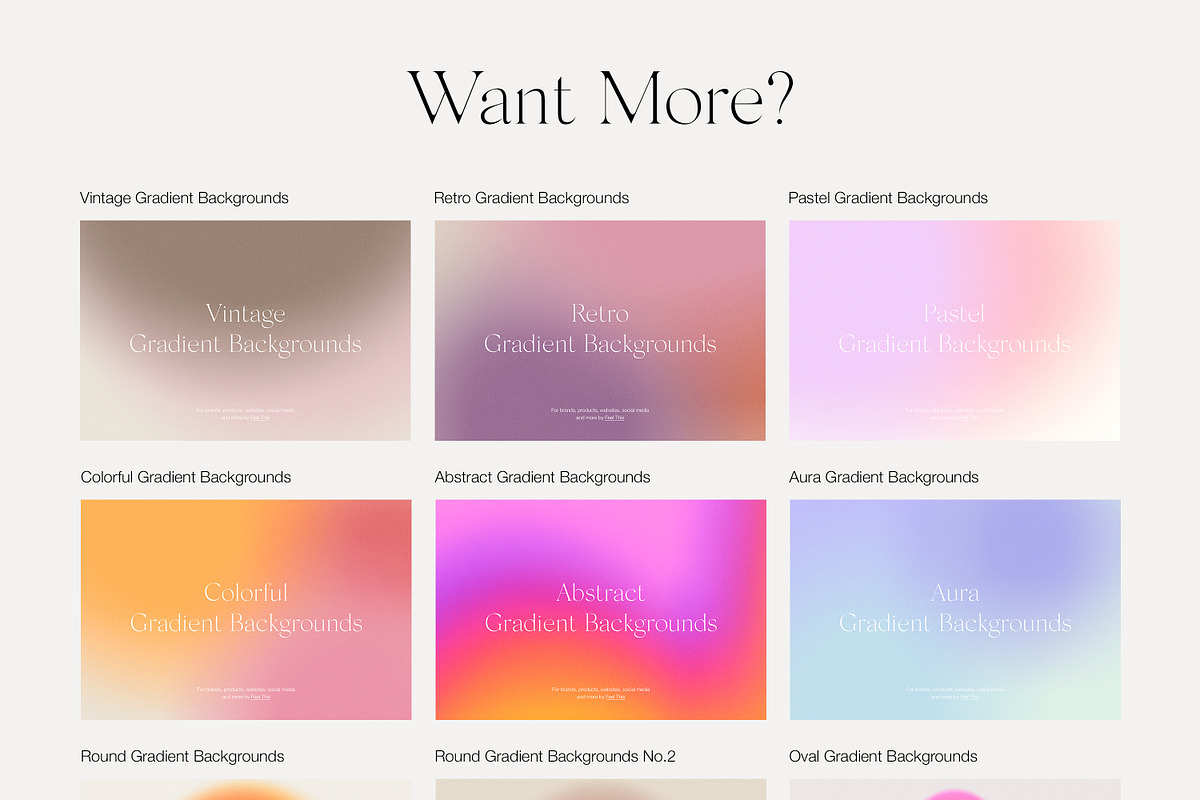Viewport: 1200px width, 800px height.
Task: Select the Aura Gradient Backgrounds preview image
Action: tap(954, 609)
